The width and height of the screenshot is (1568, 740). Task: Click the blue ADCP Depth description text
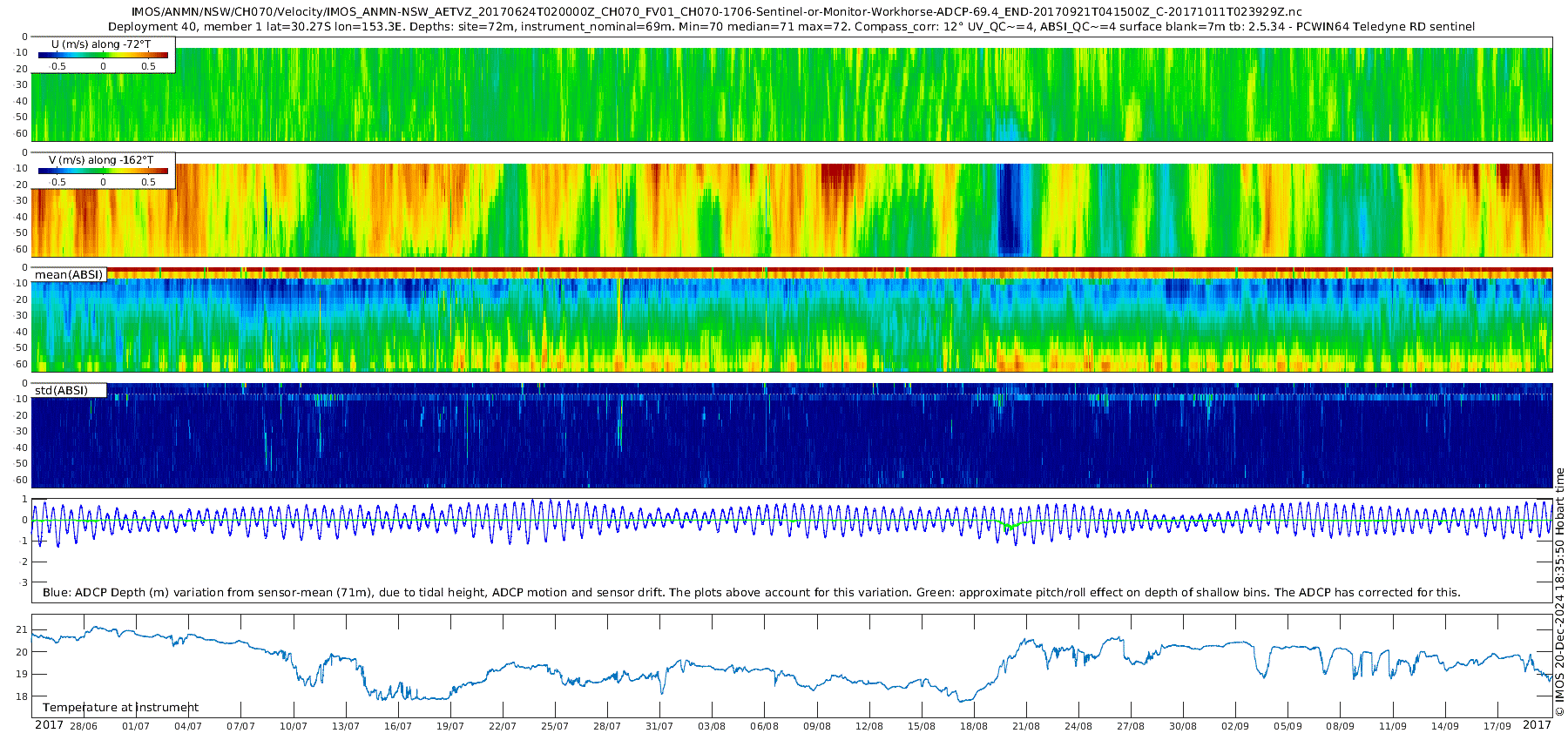click(x=751, y=593)
